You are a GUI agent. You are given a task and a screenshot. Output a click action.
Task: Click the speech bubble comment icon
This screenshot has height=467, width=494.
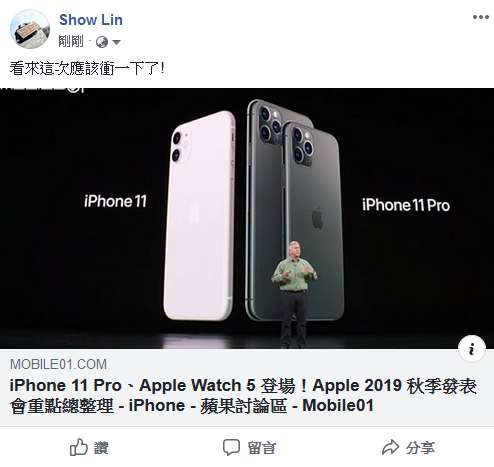[231, 447]
